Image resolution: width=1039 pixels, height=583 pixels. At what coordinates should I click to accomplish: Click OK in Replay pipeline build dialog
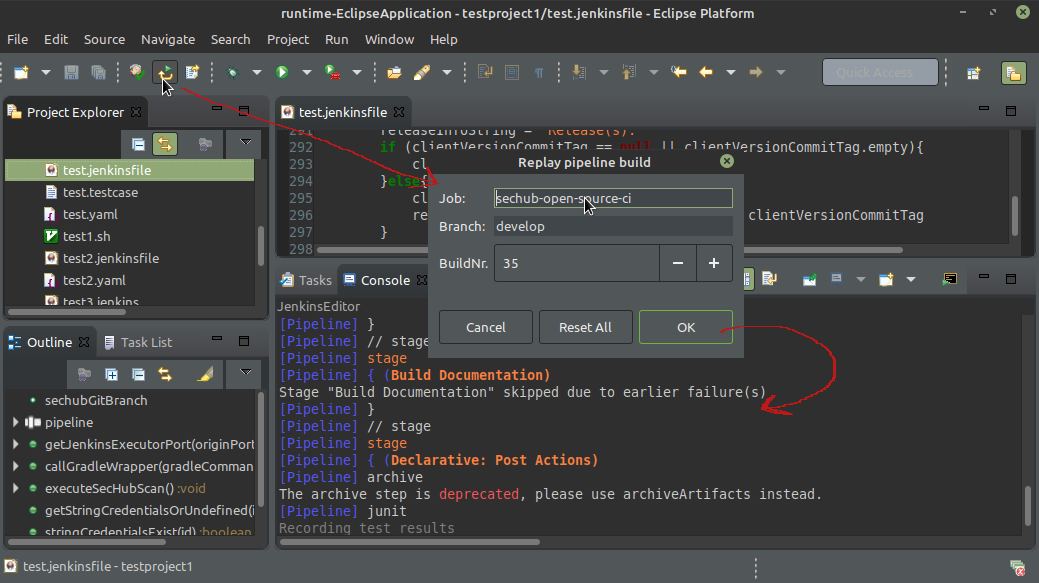pos(686,327)
